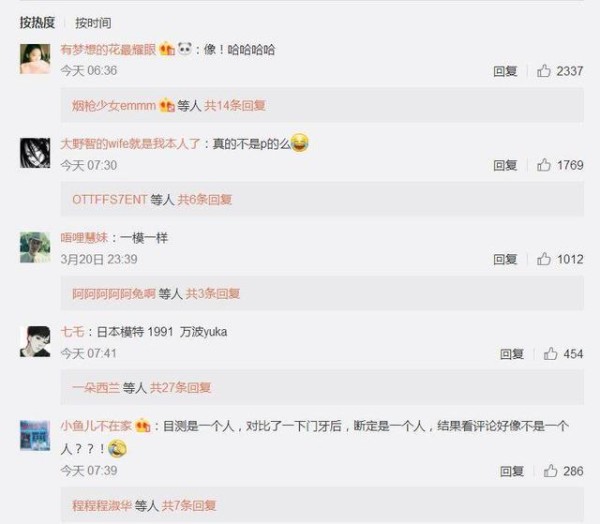Expand 共6条回复 replies
This screenshot has height=524, width=600.
pos(205,199)
